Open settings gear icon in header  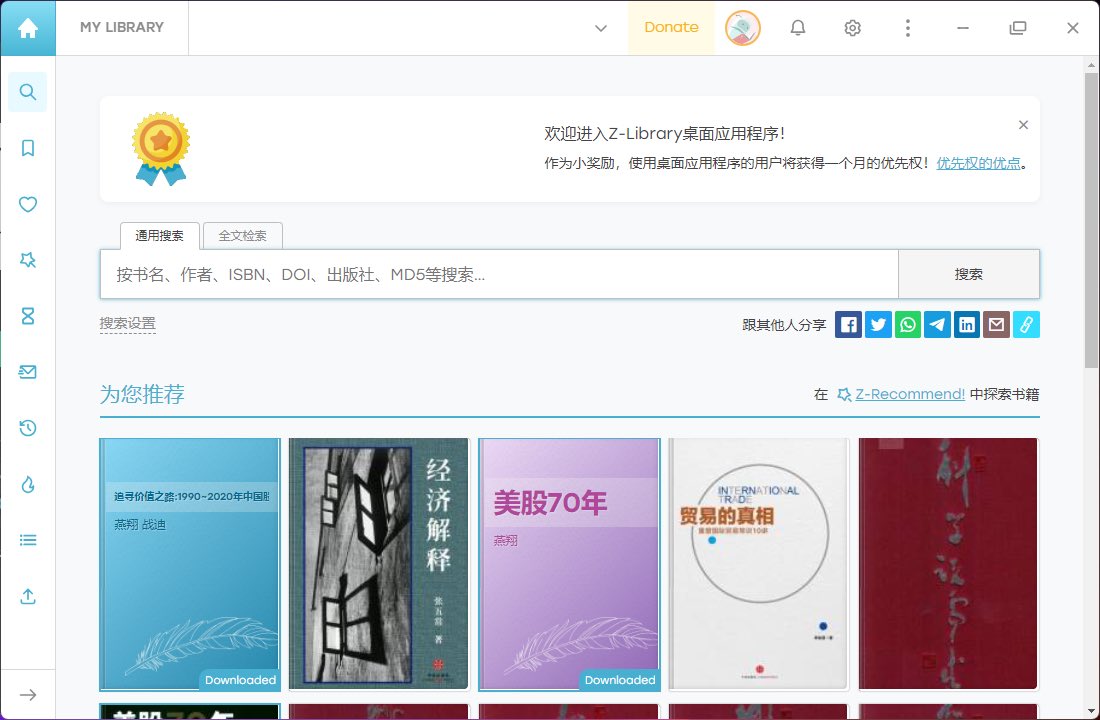tap(852, 28)
